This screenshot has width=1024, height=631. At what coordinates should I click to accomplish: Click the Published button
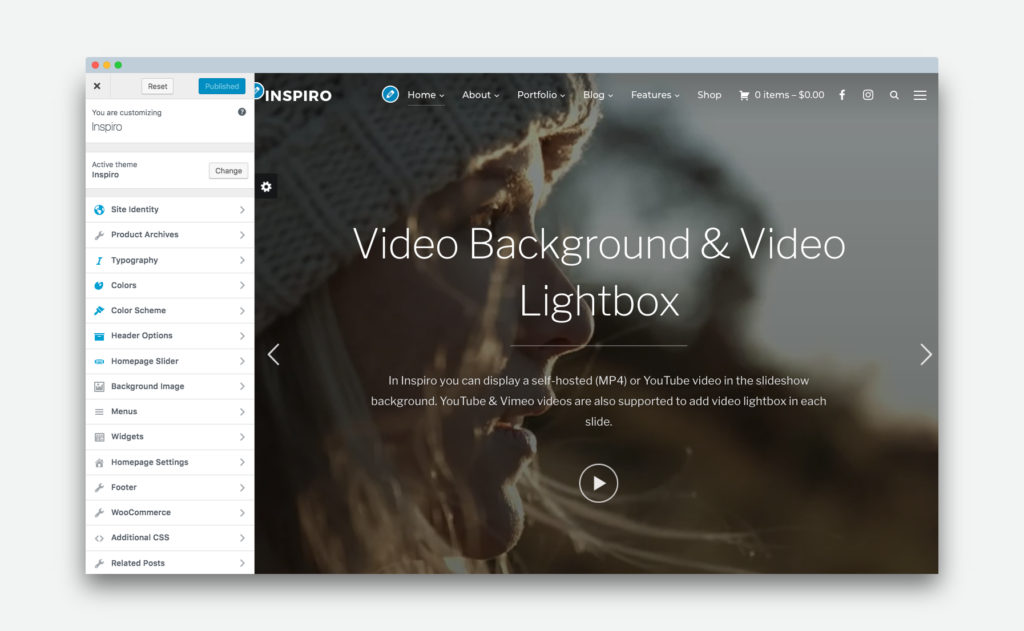[222, 86]
